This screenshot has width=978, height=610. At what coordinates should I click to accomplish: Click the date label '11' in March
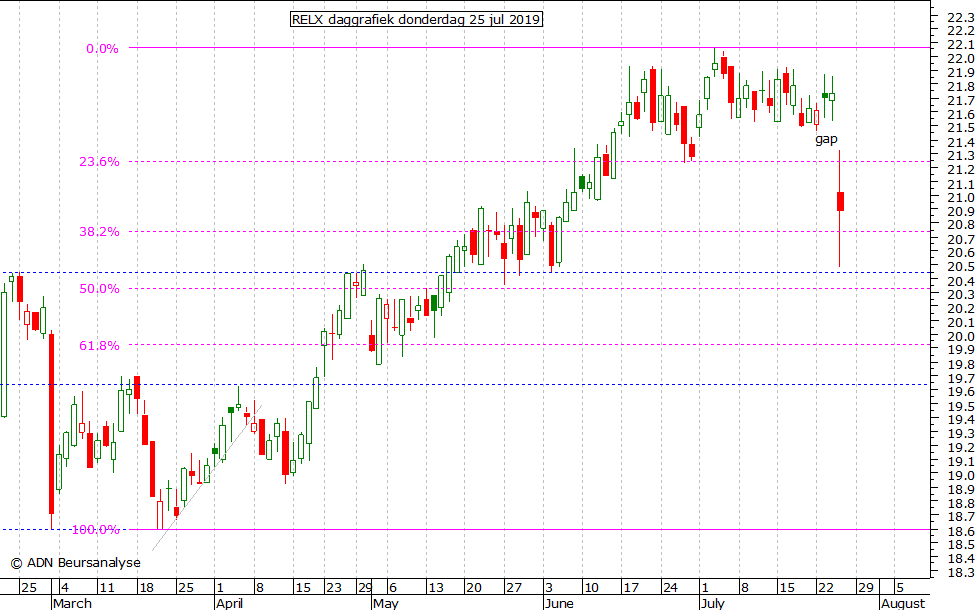click(x=107, y=588)
